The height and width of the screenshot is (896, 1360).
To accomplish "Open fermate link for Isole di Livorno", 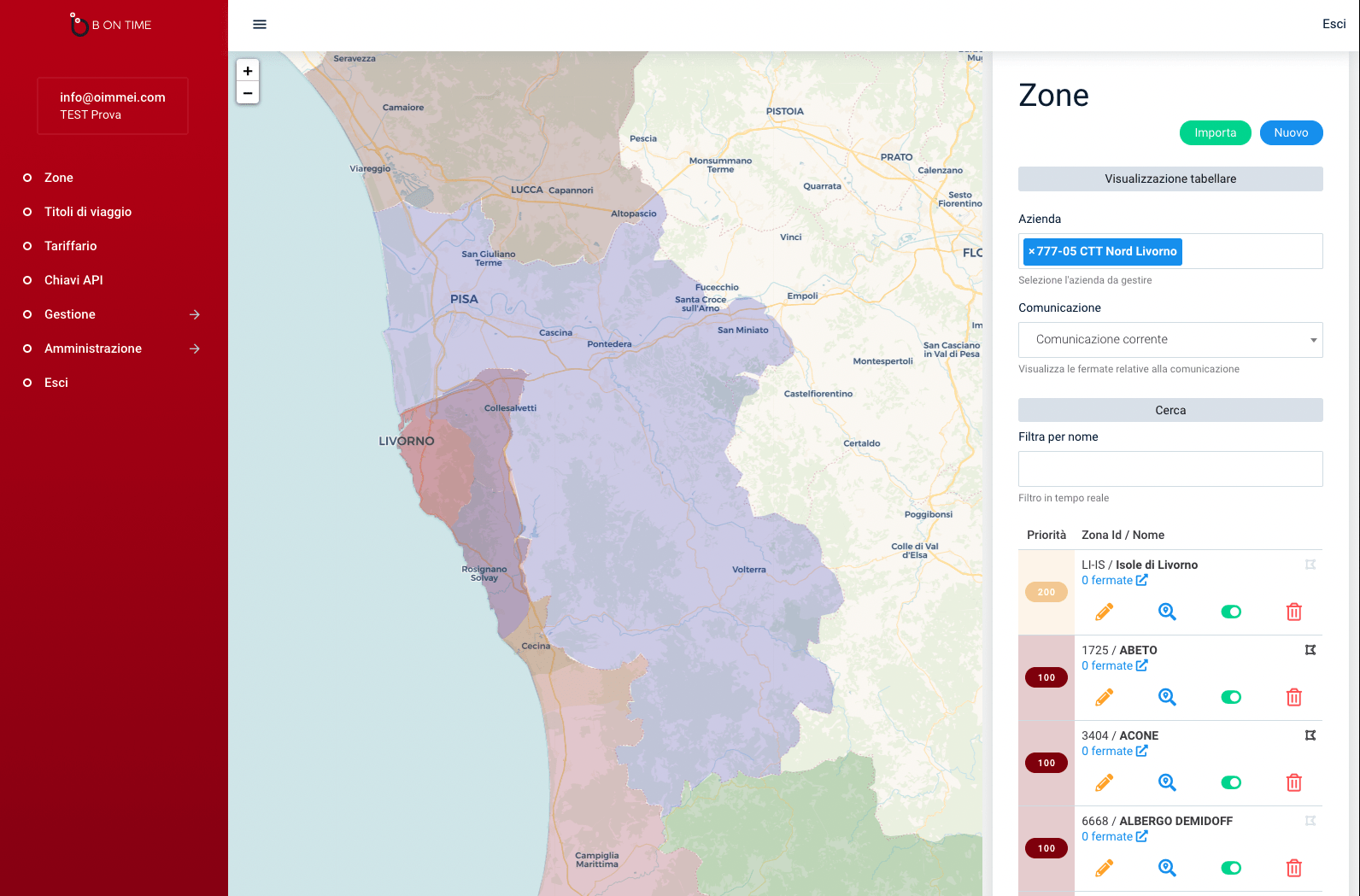I will click(1114, 580).
